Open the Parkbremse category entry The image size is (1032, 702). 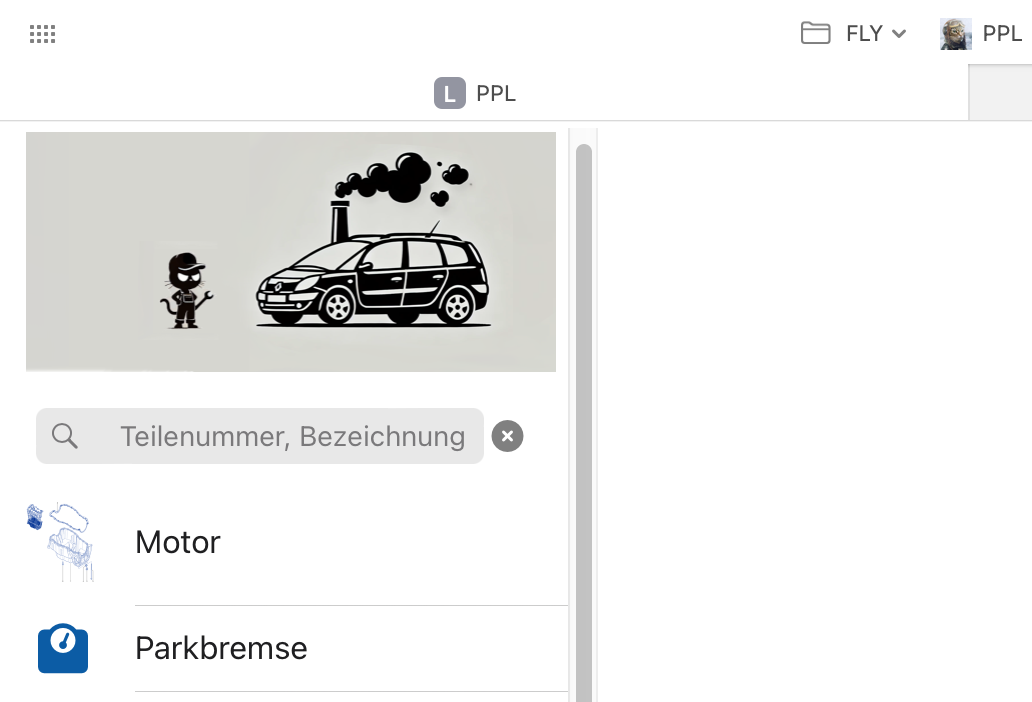click(x=297, y=648)
